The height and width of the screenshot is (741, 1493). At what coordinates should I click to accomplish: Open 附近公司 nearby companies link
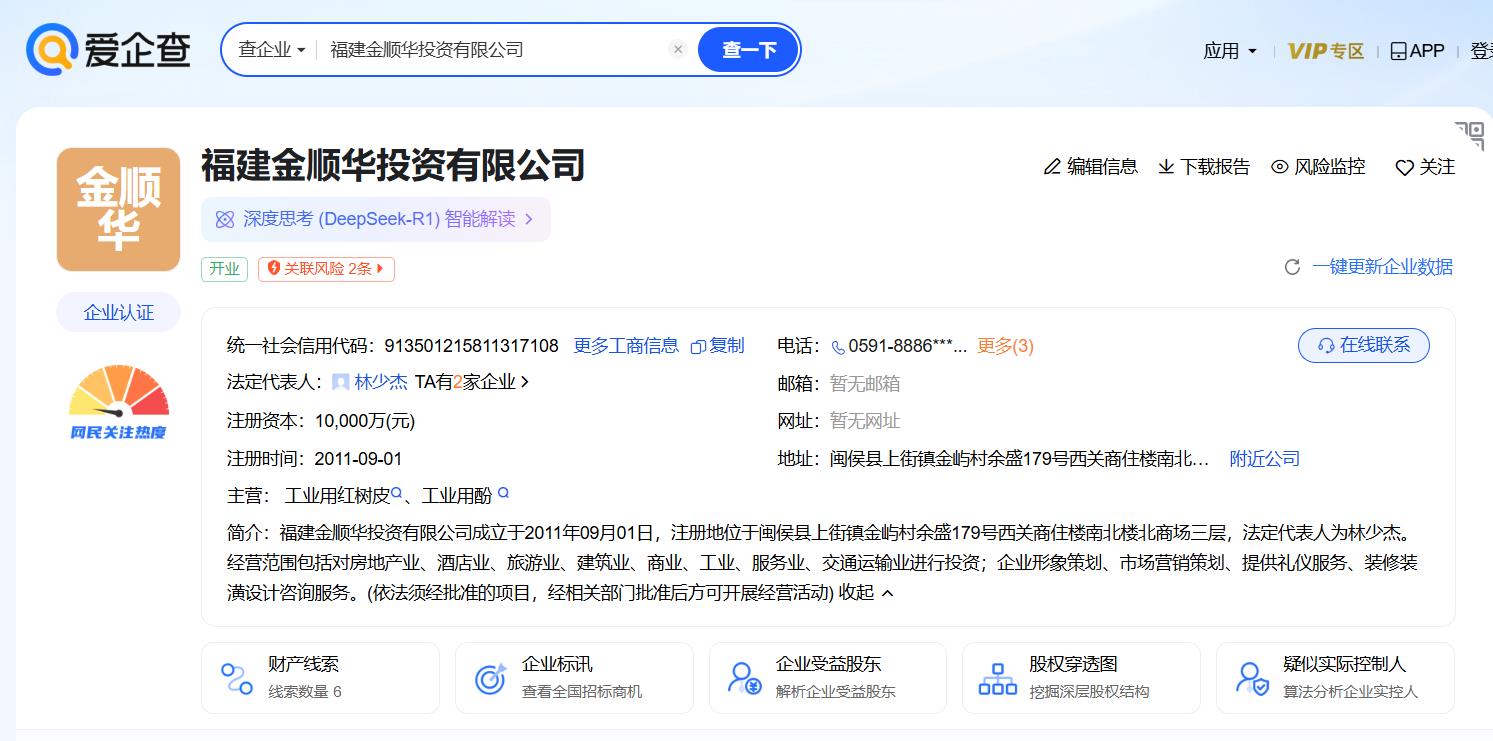pos(1265,459)
